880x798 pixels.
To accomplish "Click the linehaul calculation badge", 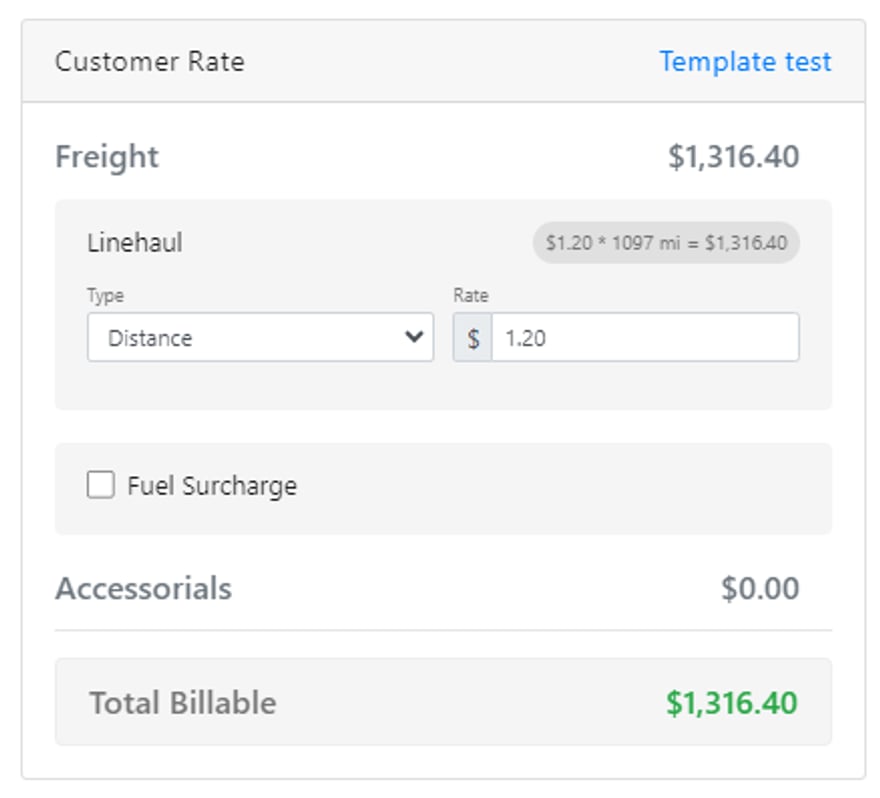I will [666, 243].
